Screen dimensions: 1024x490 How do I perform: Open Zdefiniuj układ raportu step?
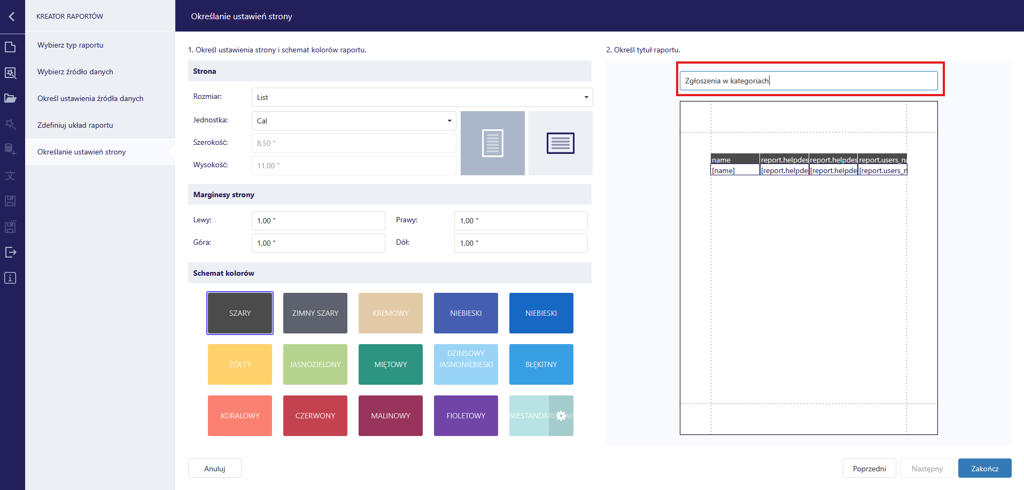[x=75, y=125]
